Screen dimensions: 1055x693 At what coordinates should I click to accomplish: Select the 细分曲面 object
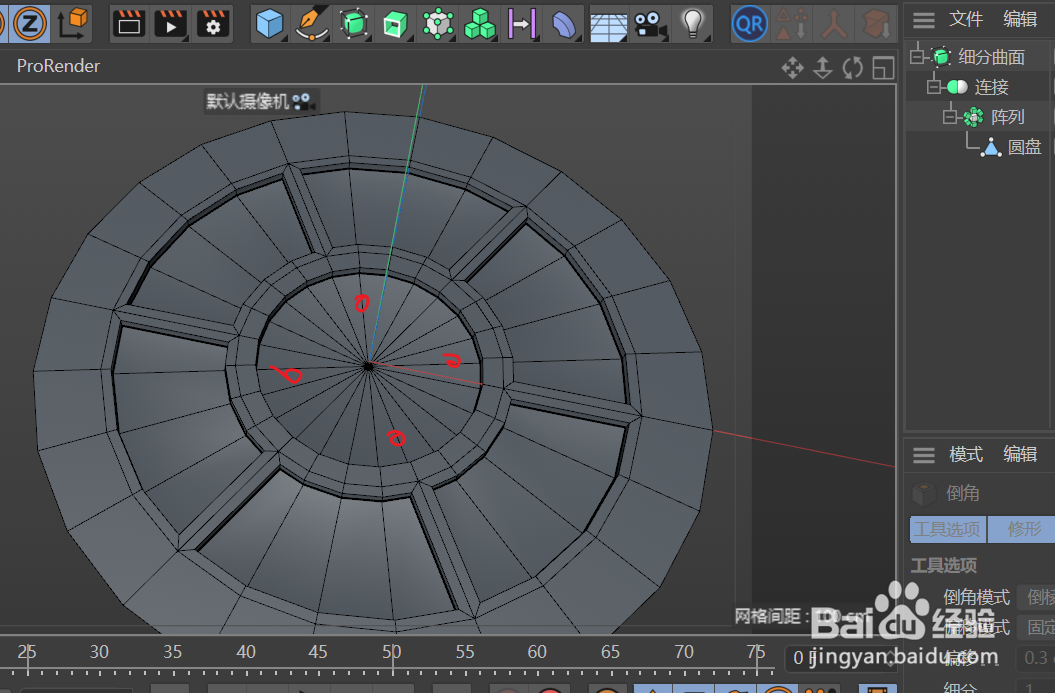click(x=991, y=57)
